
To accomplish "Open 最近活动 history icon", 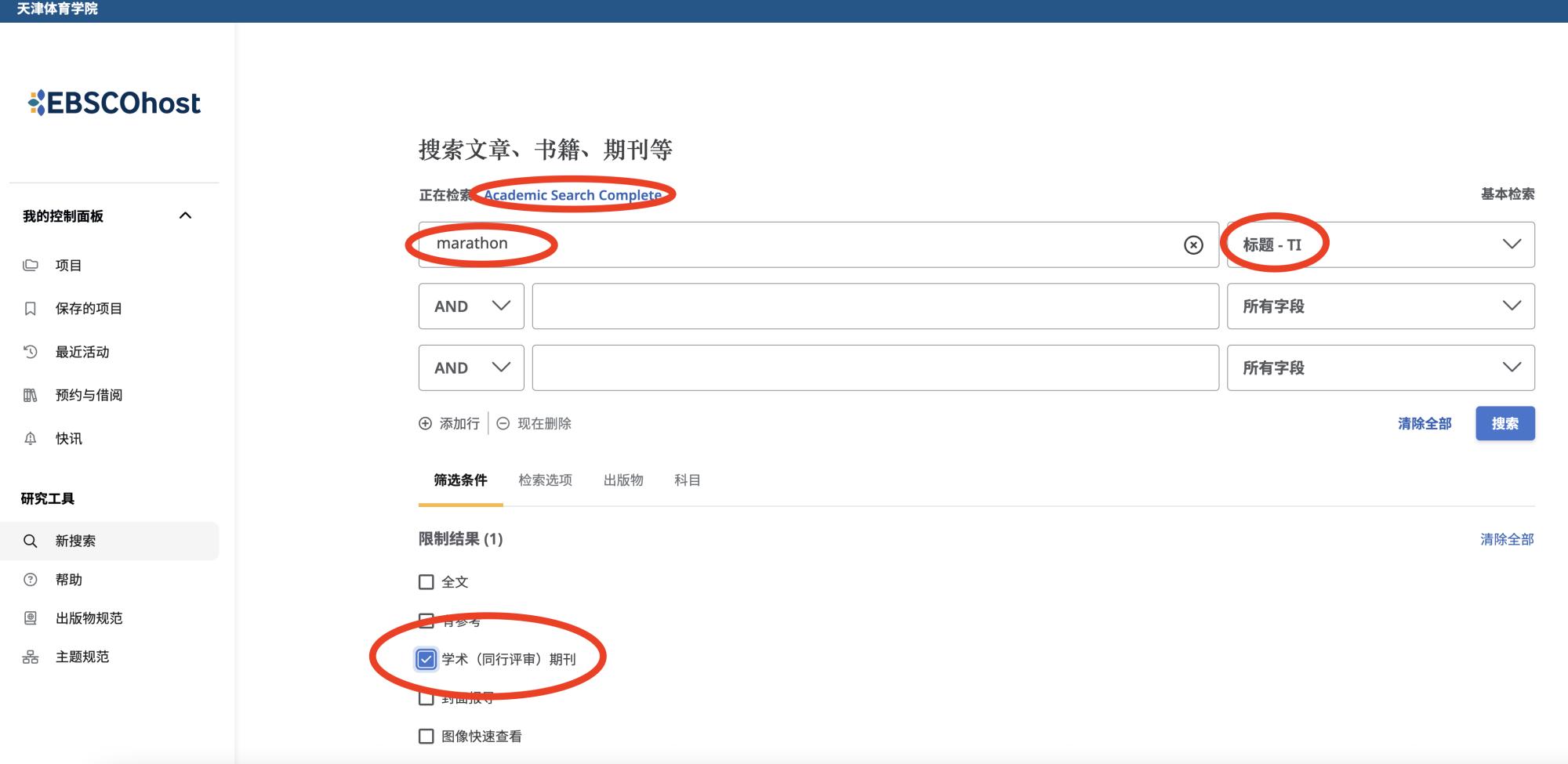I will point(31,352).
